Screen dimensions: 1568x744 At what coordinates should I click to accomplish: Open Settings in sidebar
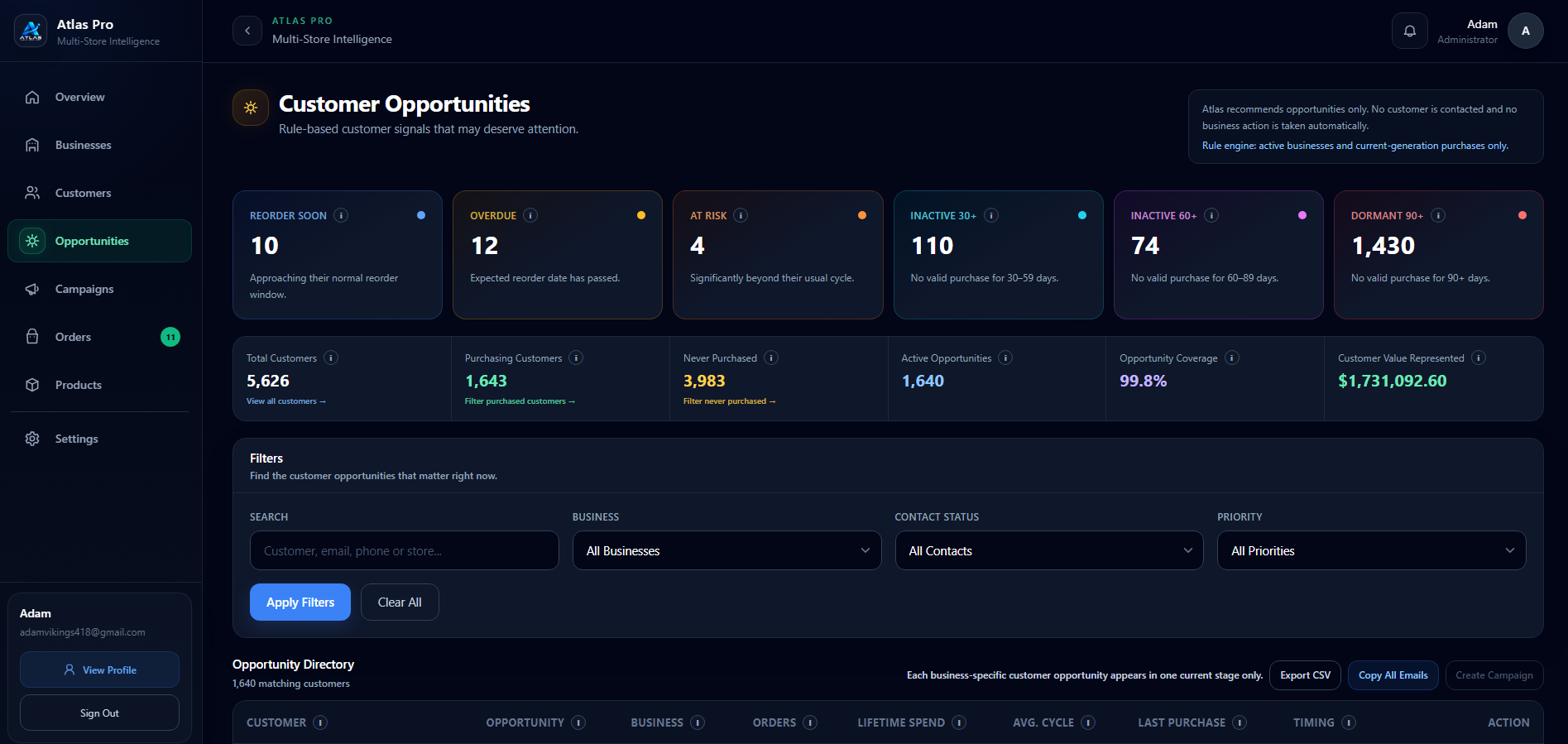(99, 439)
